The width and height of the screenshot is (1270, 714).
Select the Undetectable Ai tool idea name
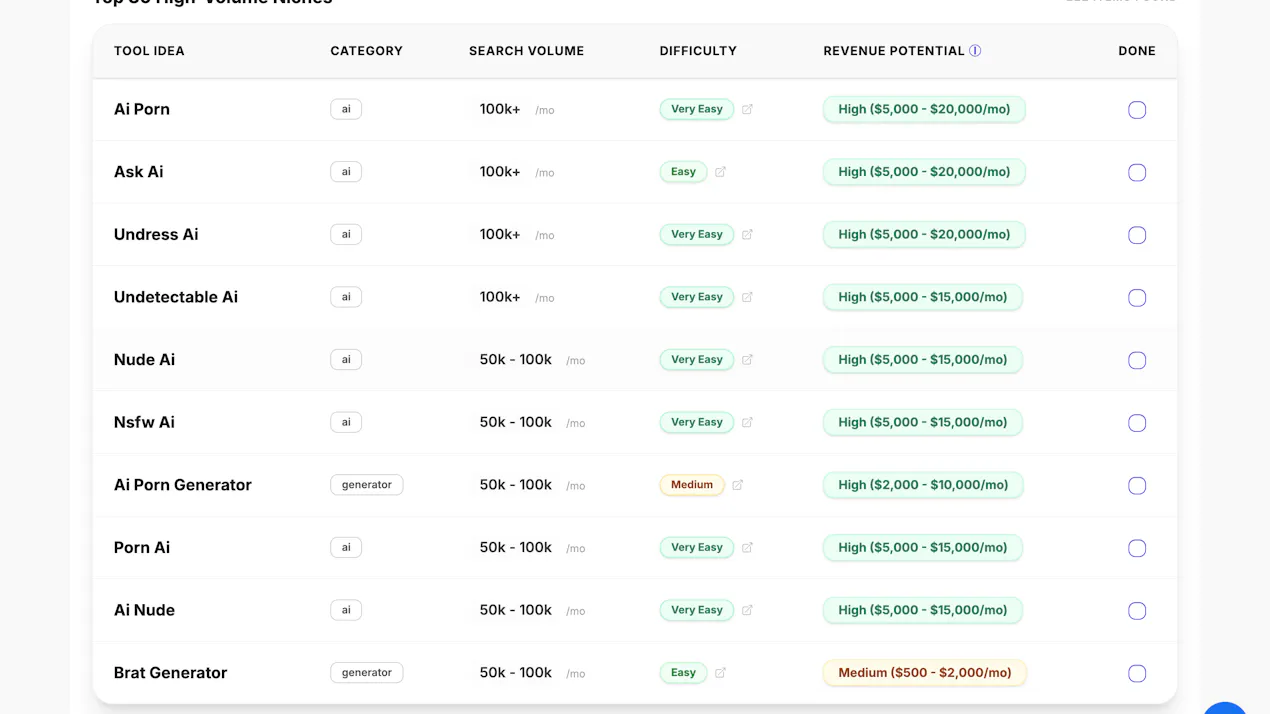click(x=176, y=297)
